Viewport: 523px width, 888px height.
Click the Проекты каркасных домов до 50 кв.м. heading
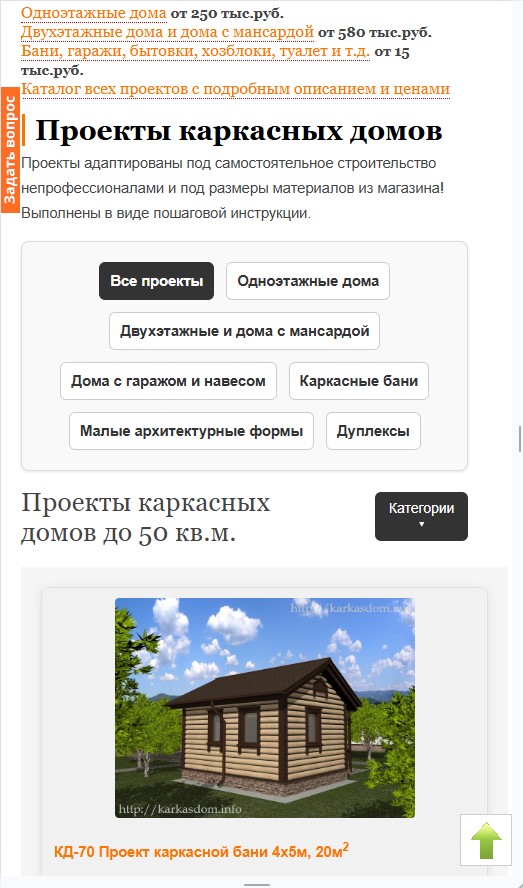146,518
